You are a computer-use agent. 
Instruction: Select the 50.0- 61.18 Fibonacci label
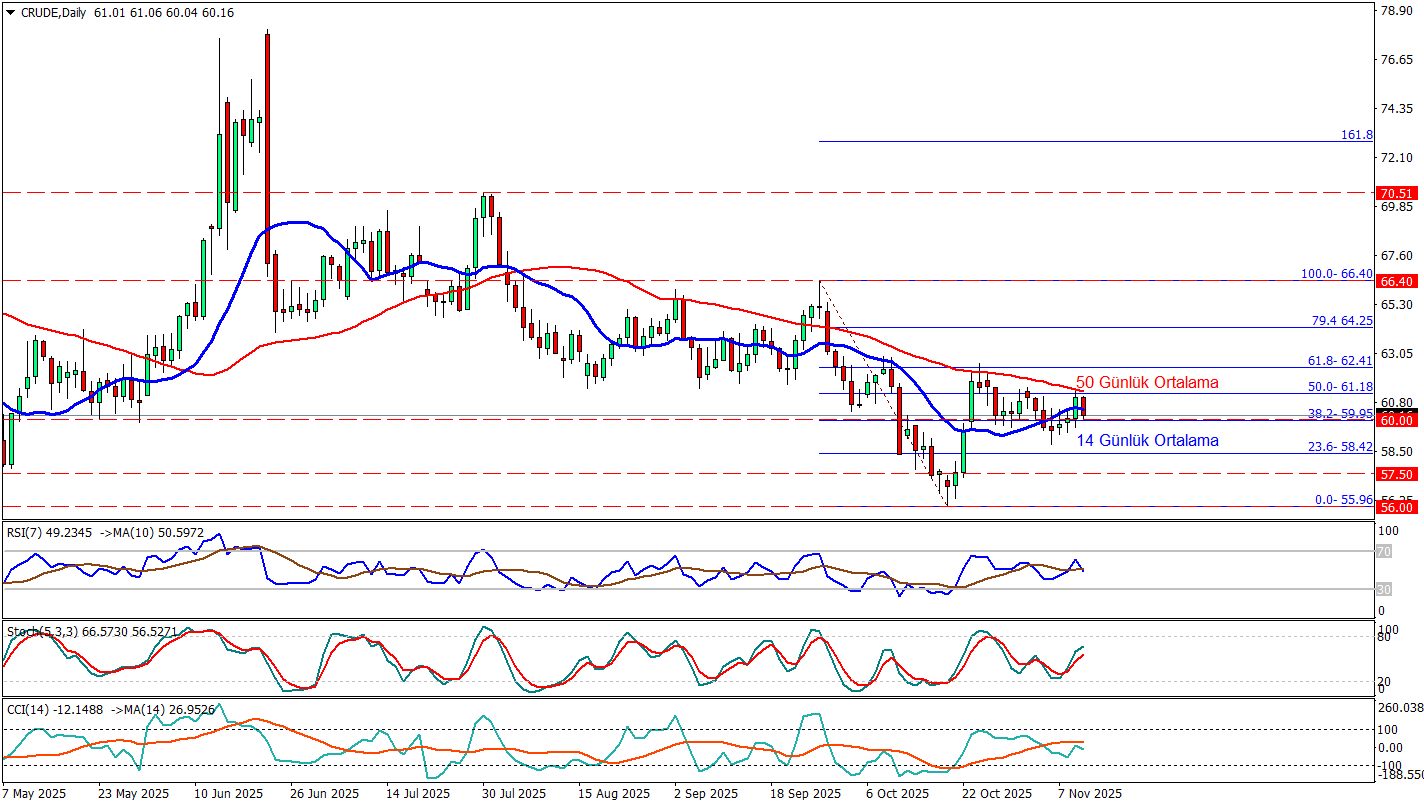pyautogui.click(x=1342, y=386)
